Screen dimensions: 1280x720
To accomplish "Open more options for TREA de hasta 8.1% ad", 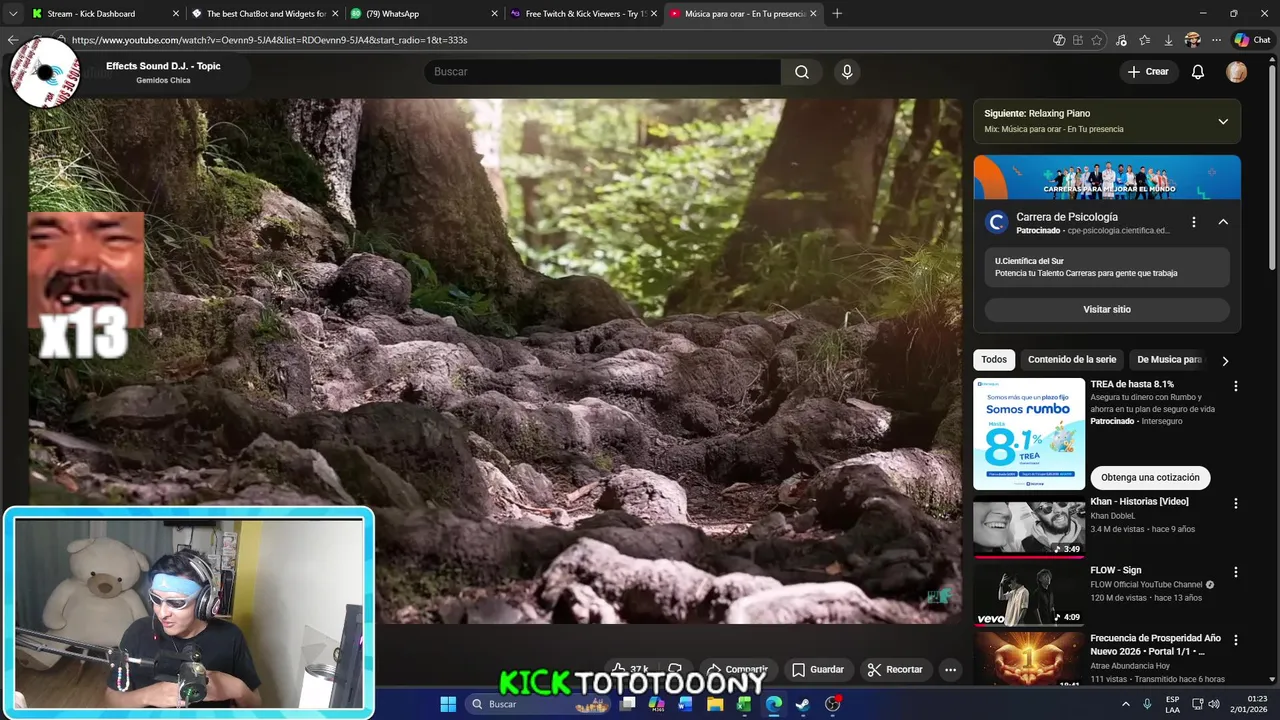I will pyautogui.click(x=1235, y=386).
